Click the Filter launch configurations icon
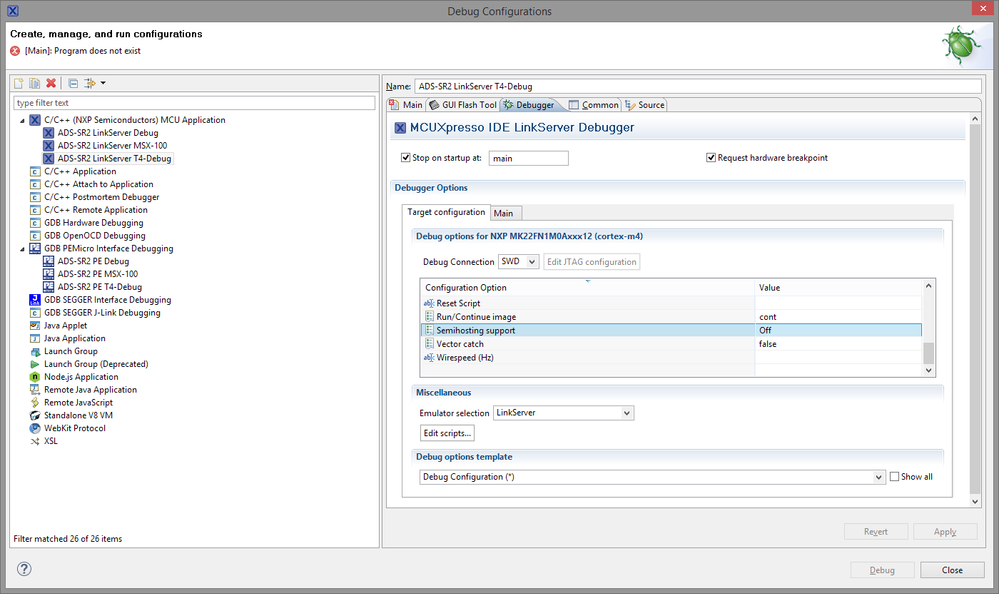This screenshot has width=999, height=594. click(x=90, y=83)
